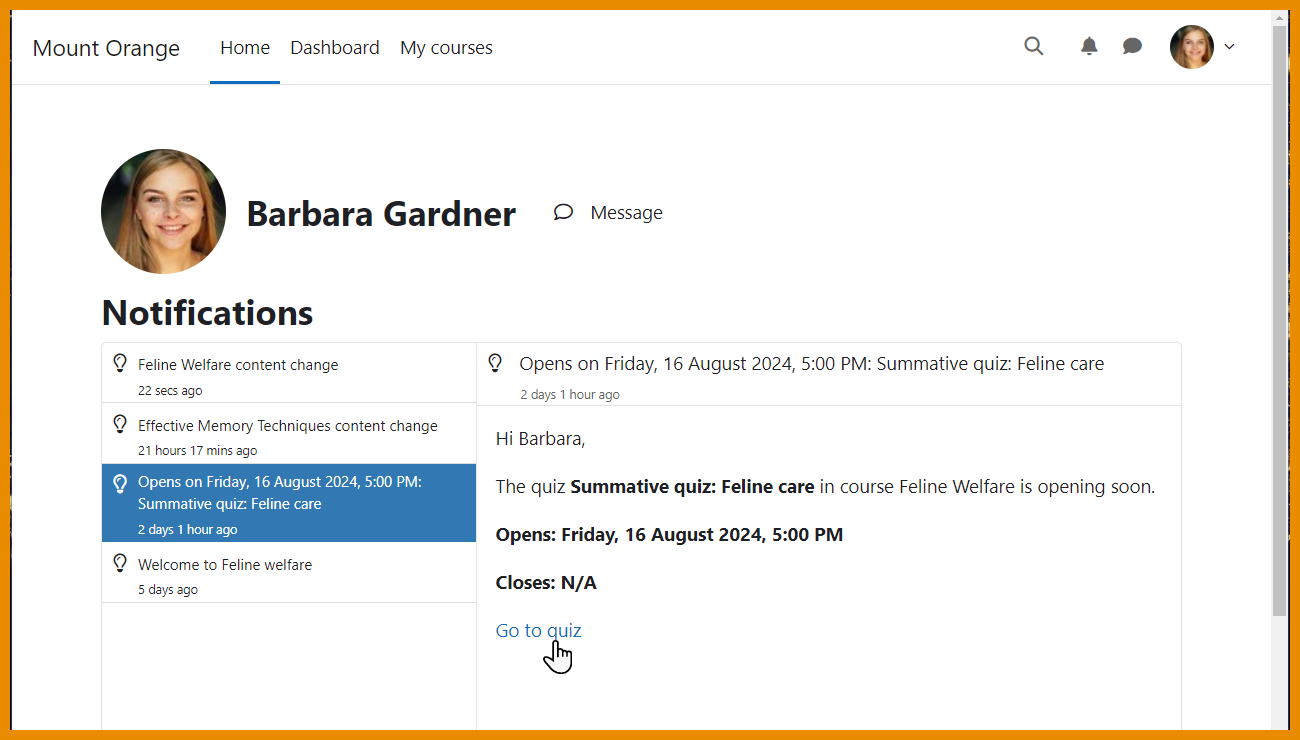Click lightbulb icon in the selected quiz notification
This screenshot has height=740, width=1300.
(x=120, y=484)
